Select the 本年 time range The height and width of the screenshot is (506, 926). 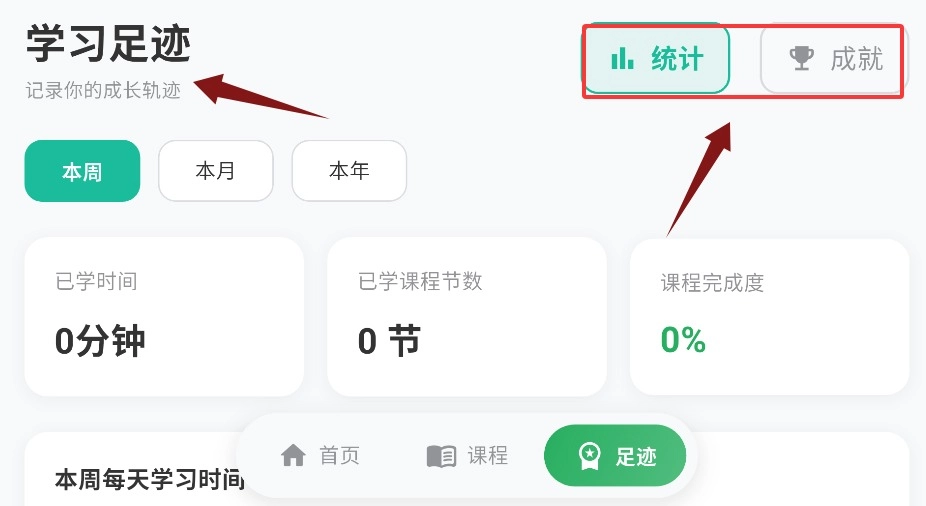click(x=349, y=171)
